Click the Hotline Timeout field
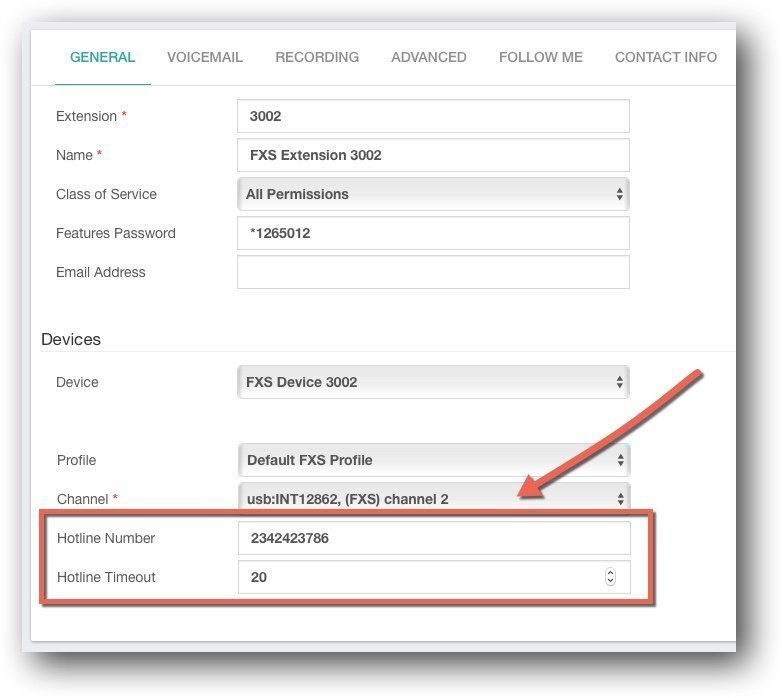Viewport: 782px width, 698px height. pyautogui.click(x=434, y=577)
